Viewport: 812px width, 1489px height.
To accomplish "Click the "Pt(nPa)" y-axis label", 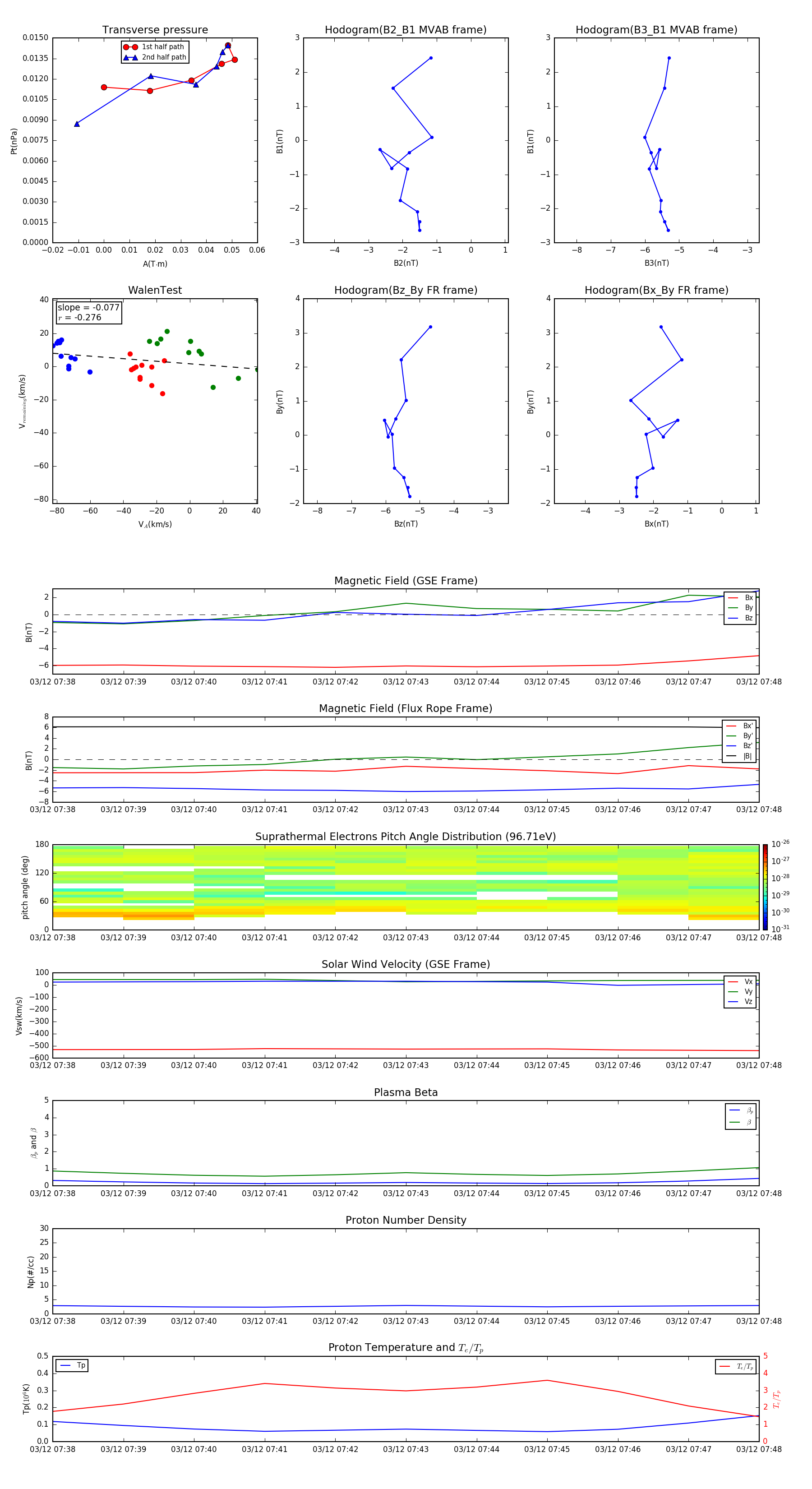I will pyautogui.click(x=14, y=141).
